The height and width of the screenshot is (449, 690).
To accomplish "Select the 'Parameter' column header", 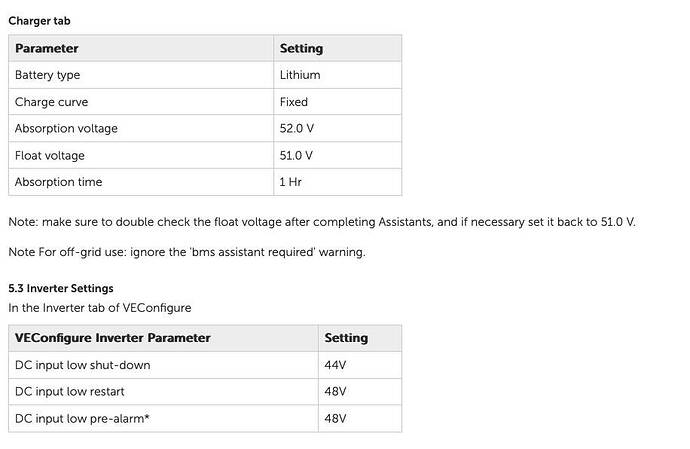I will pos(47,48).
